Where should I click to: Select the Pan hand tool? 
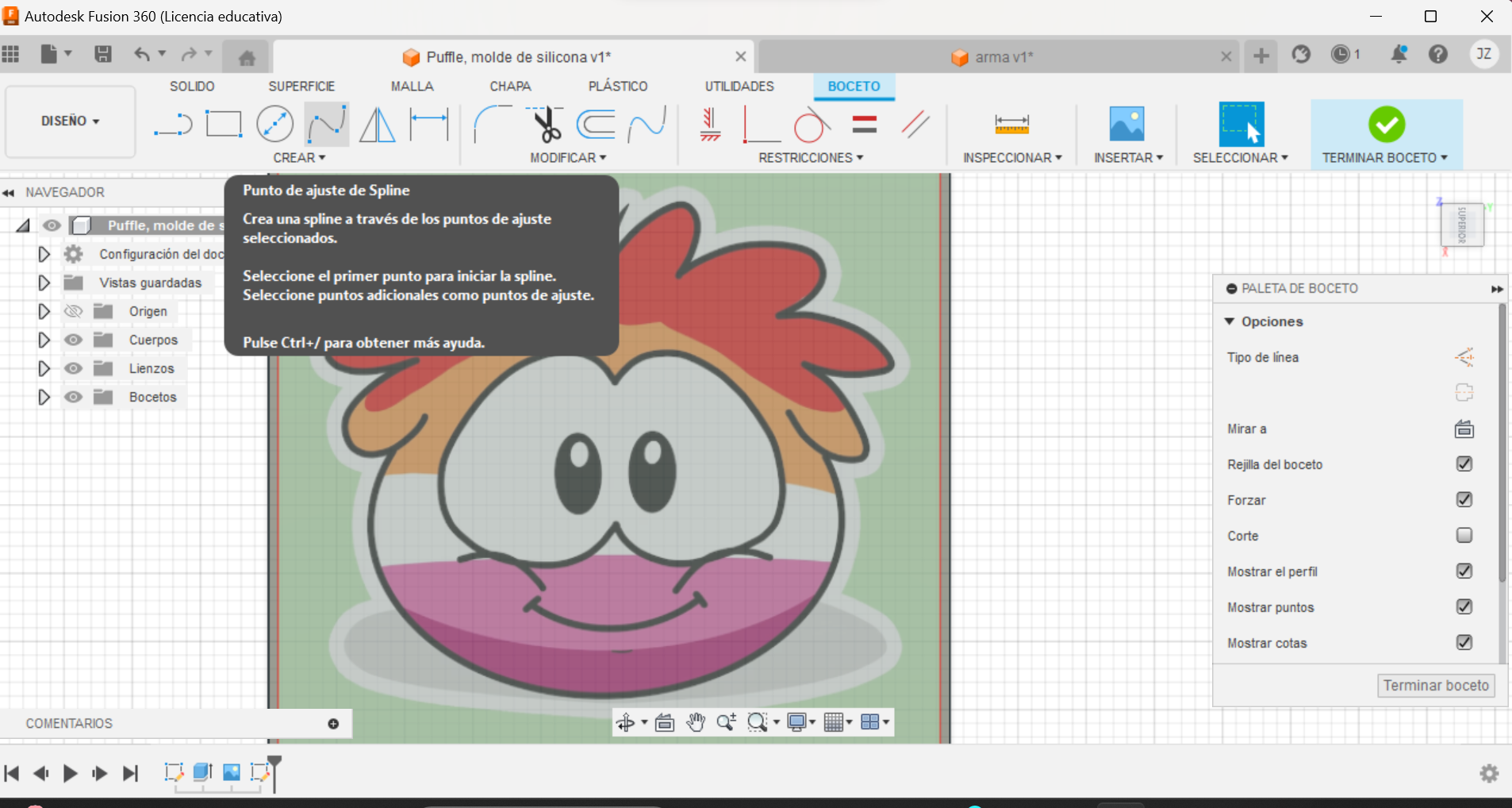696,722
